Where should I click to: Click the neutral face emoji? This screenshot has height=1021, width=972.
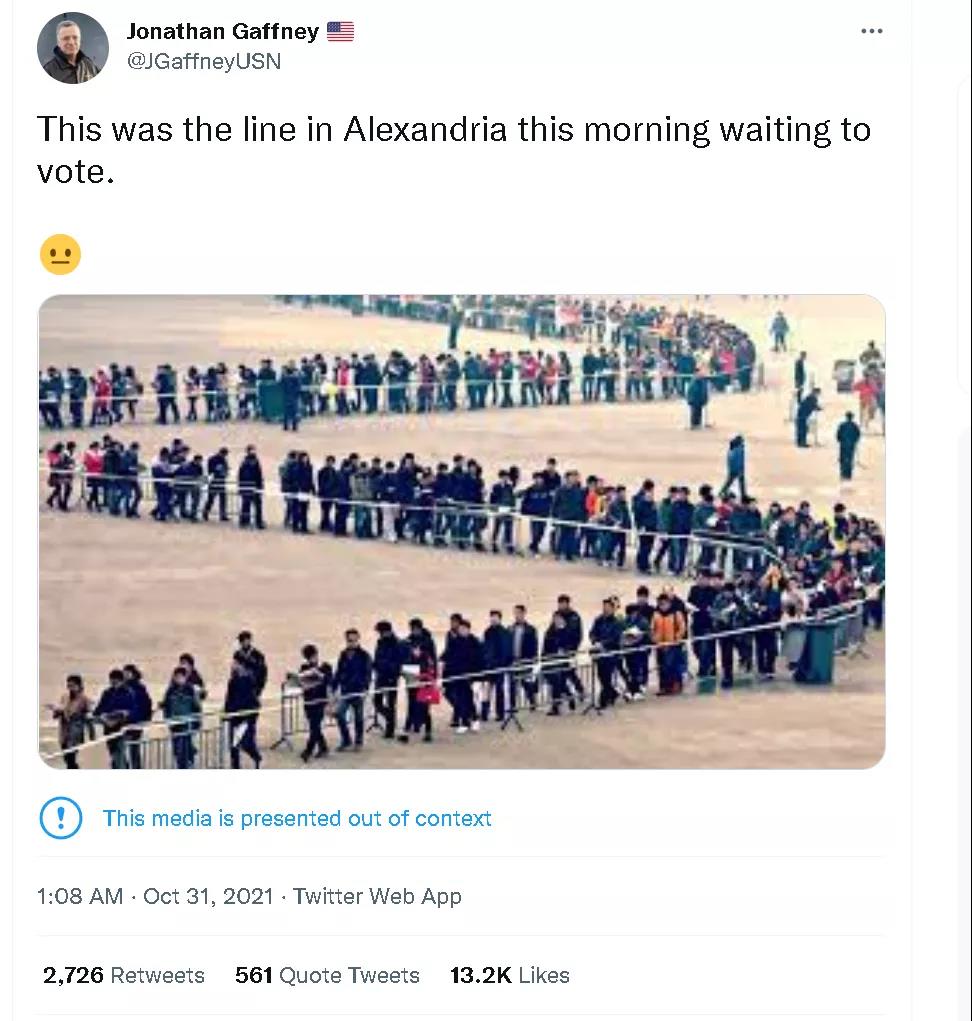coord(61,255)
